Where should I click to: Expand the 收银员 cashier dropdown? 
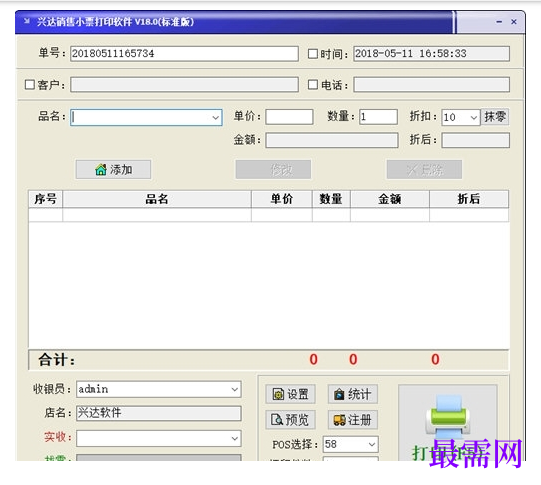235,389
